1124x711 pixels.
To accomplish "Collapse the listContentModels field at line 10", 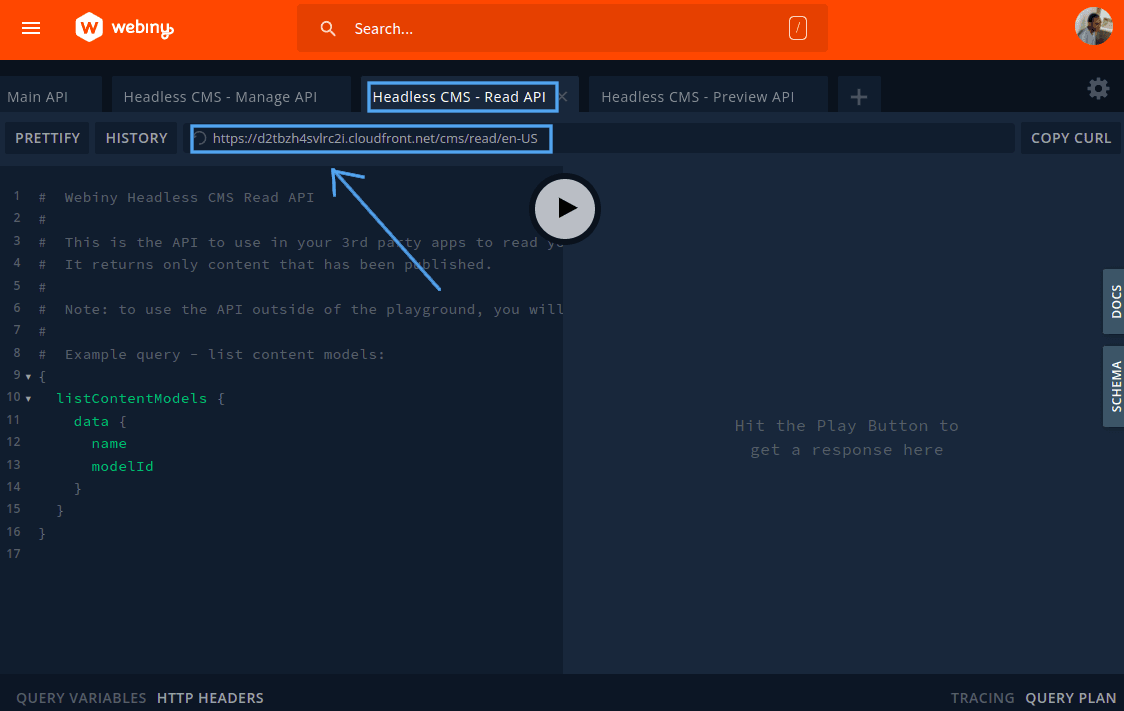I will (27, 398).
